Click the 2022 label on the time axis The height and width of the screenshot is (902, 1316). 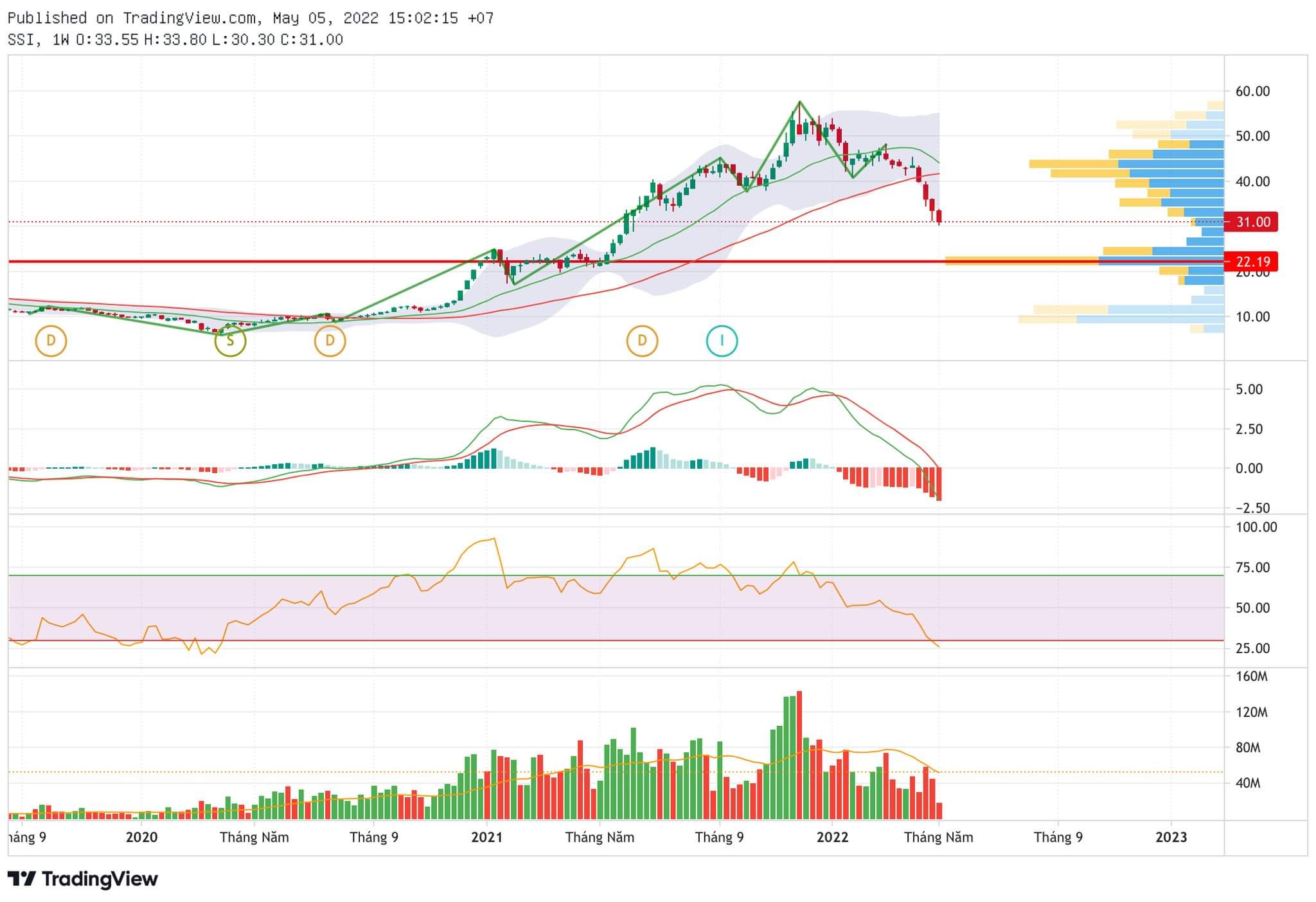click(x=832, y=837)
